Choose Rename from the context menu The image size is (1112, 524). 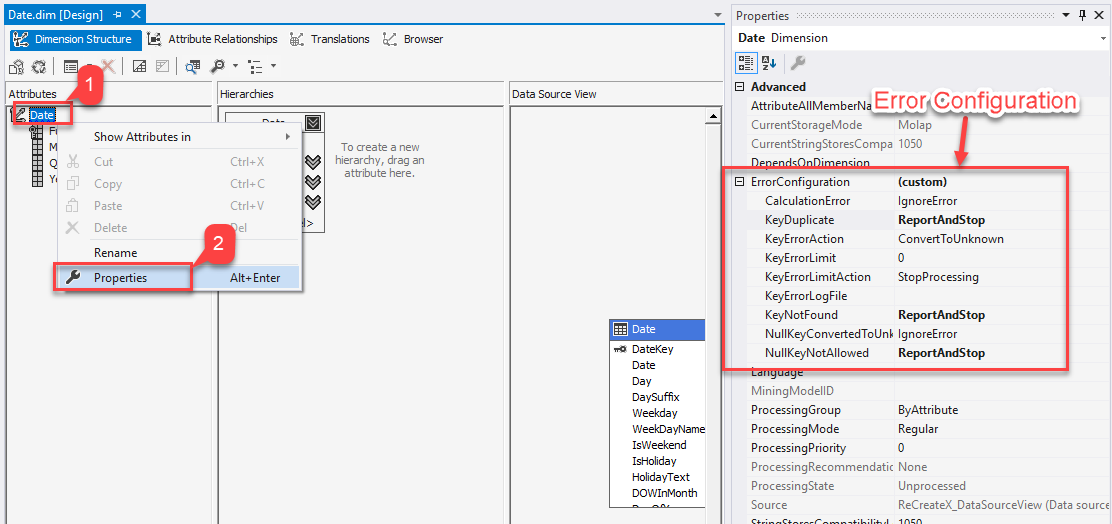180,252
